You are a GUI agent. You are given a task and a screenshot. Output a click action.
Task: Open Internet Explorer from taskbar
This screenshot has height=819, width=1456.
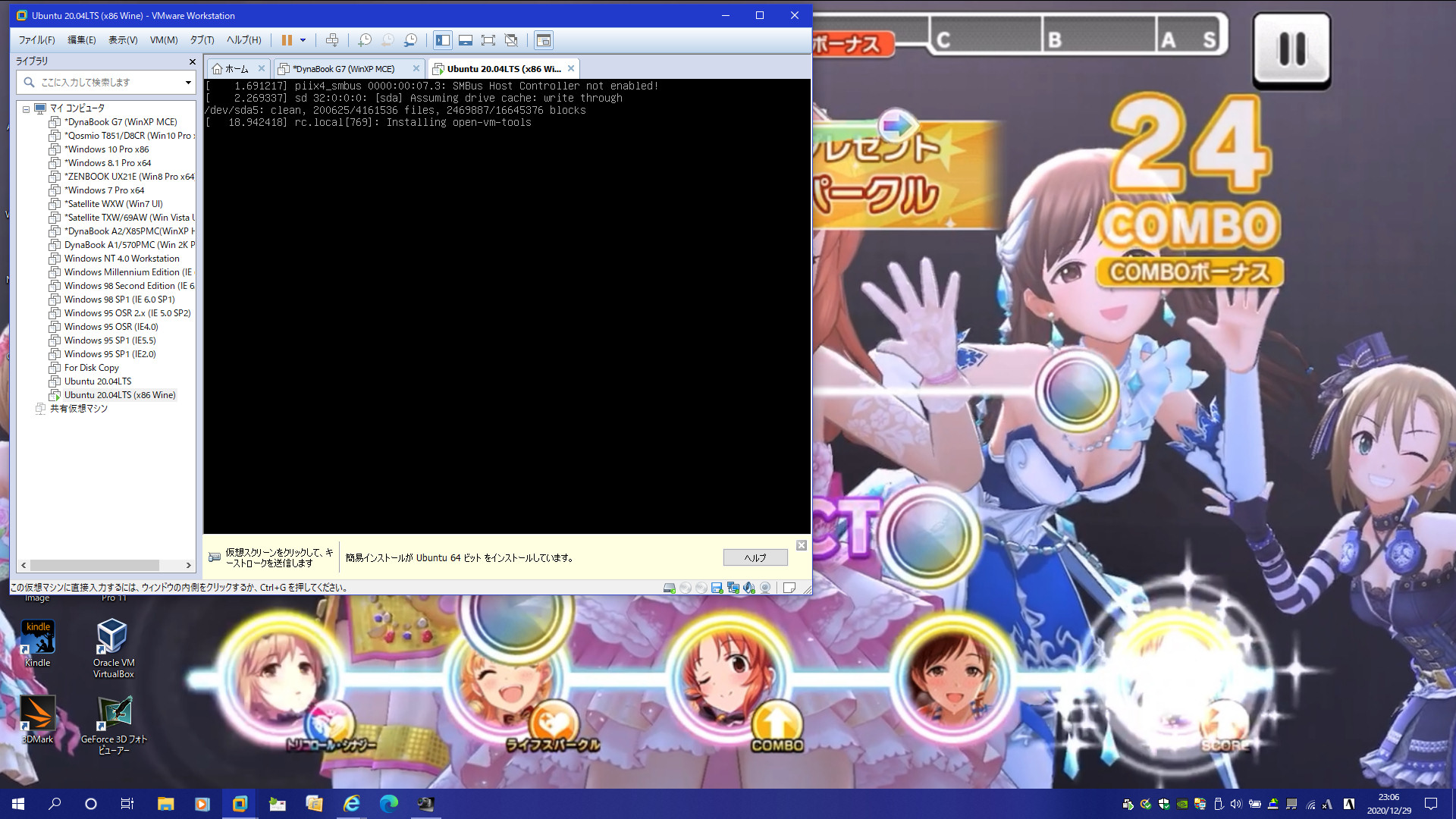[x=351, y=804]
